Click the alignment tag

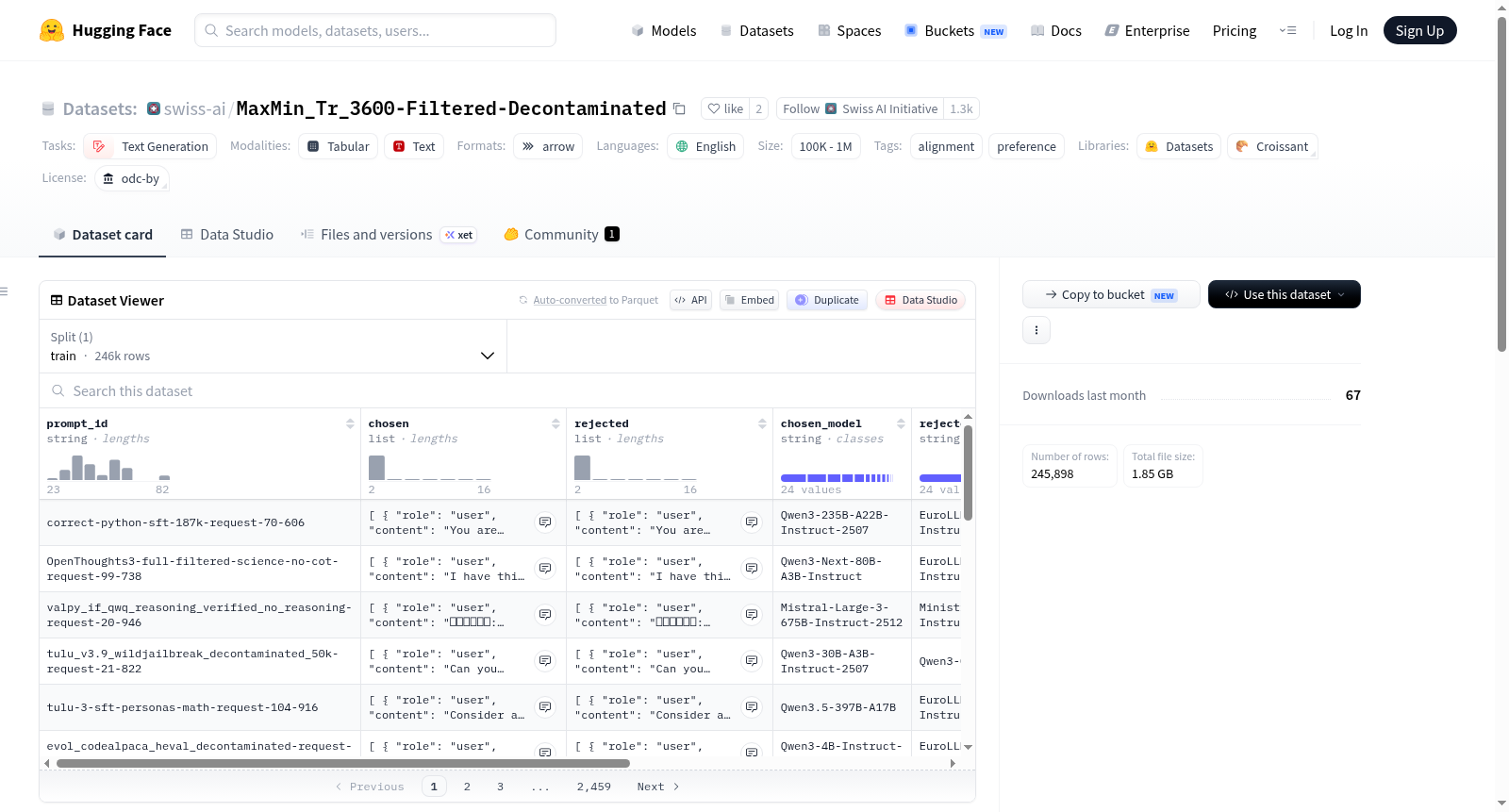point(946,146)
